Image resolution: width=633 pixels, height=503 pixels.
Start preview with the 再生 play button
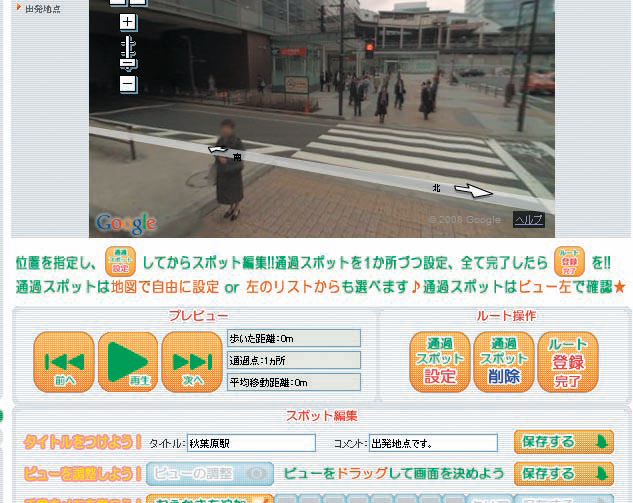128,362
